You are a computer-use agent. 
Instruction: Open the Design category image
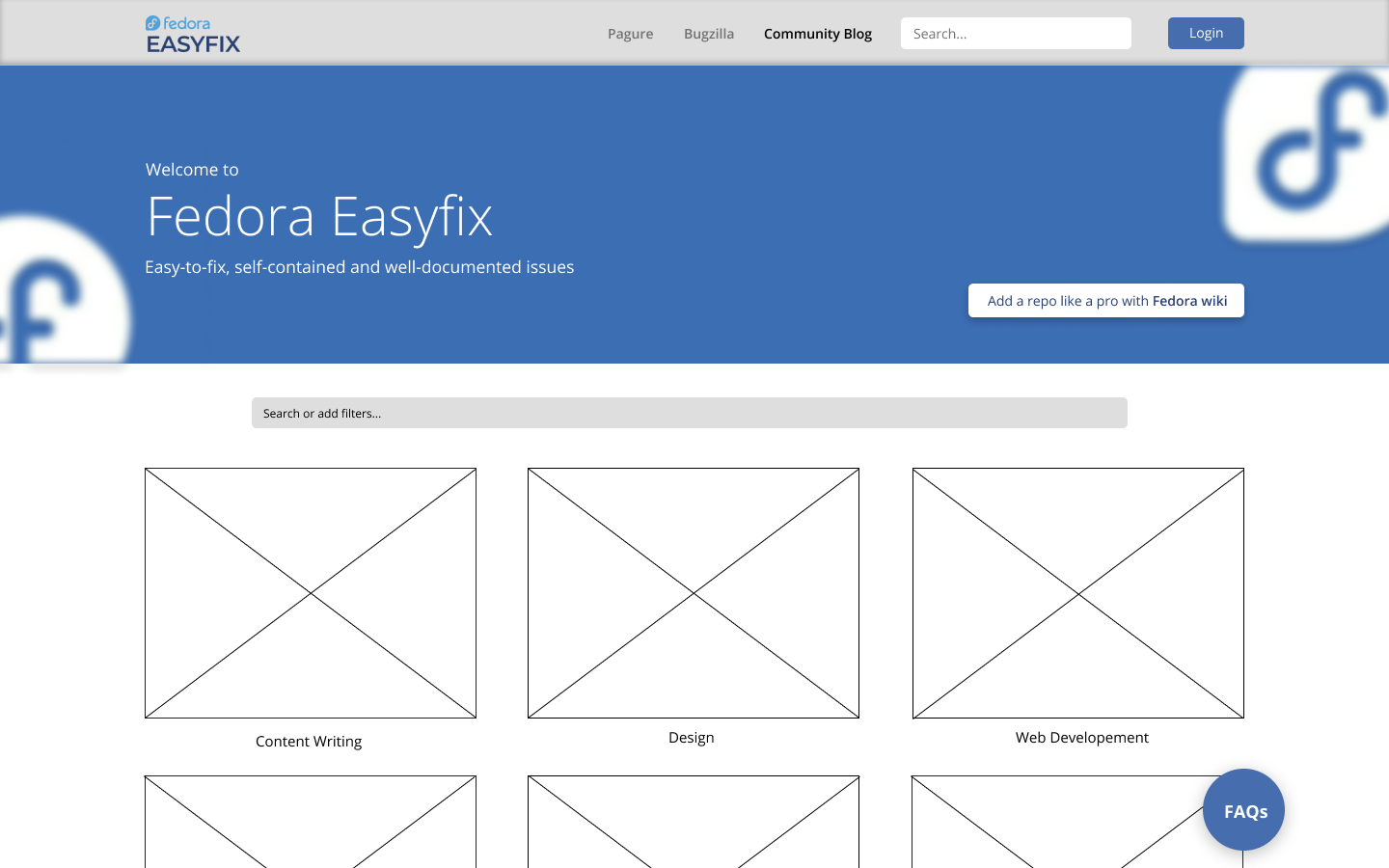pyautogui.click(x=694, y=593)
